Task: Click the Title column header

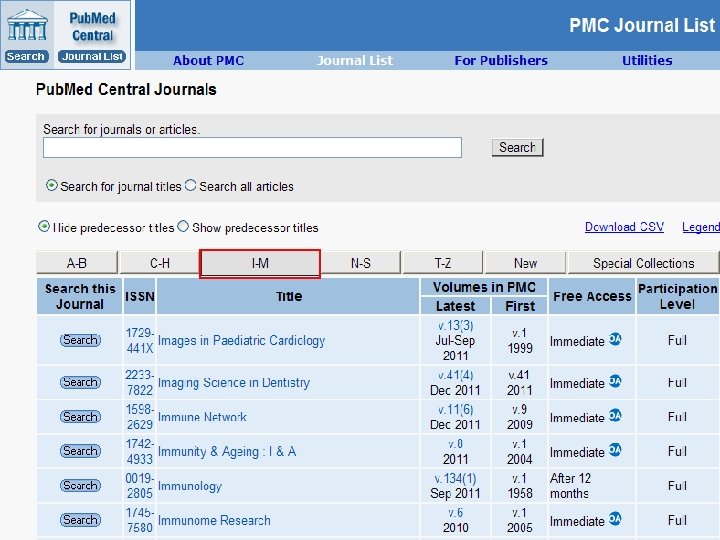Action: pyautogui.click(x=289, y=297)
